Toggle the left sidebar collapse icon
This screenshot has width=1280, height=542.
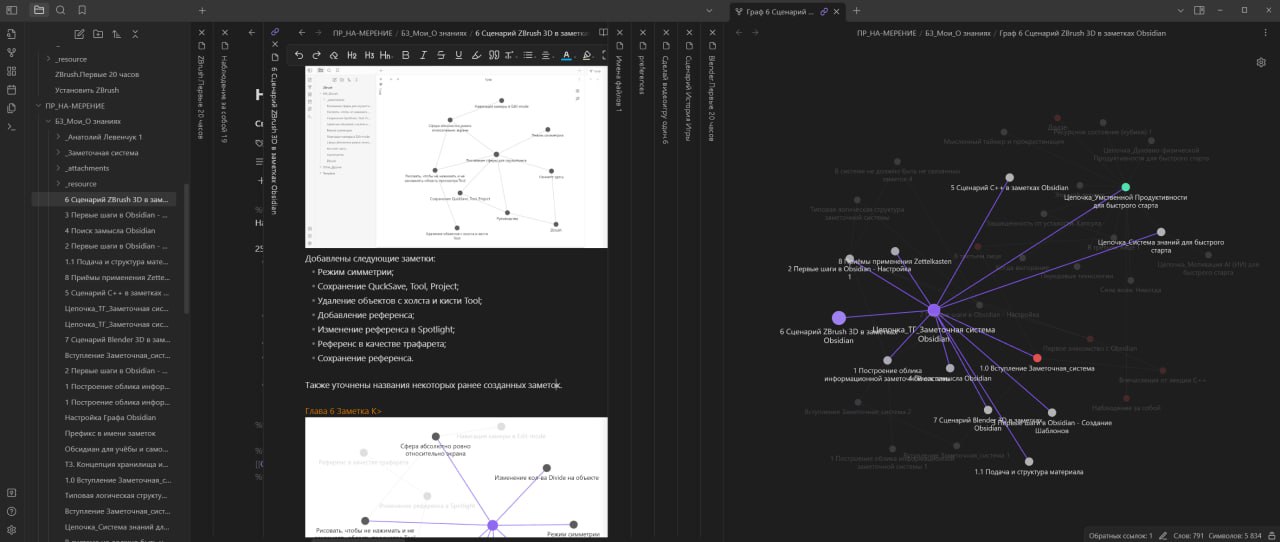[11, 10]
